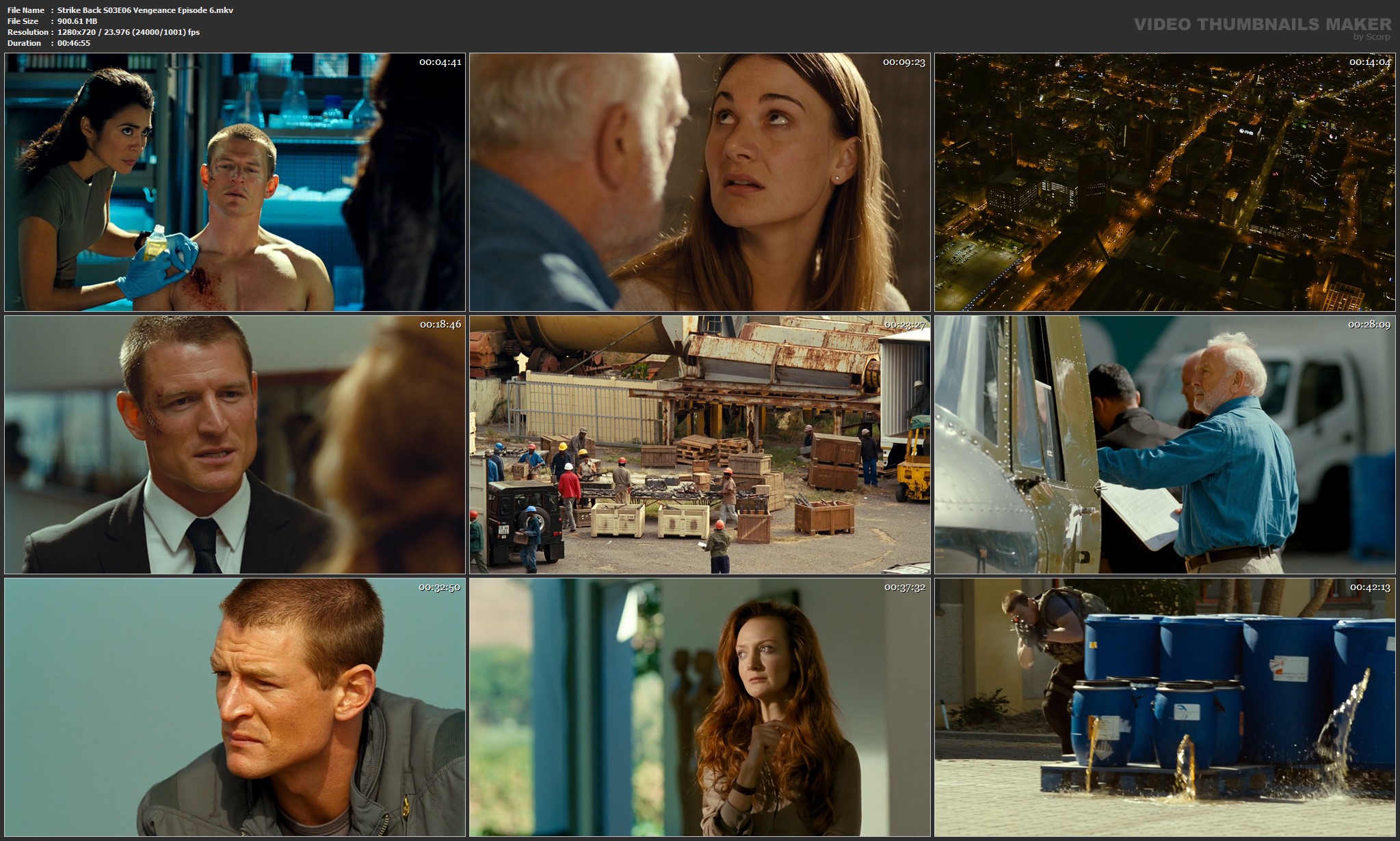This screenshot has height=841, width=1400.
Task: Click the timestamp label '00:37:32'
Action: pyautogui.click(x=905, y=587)
